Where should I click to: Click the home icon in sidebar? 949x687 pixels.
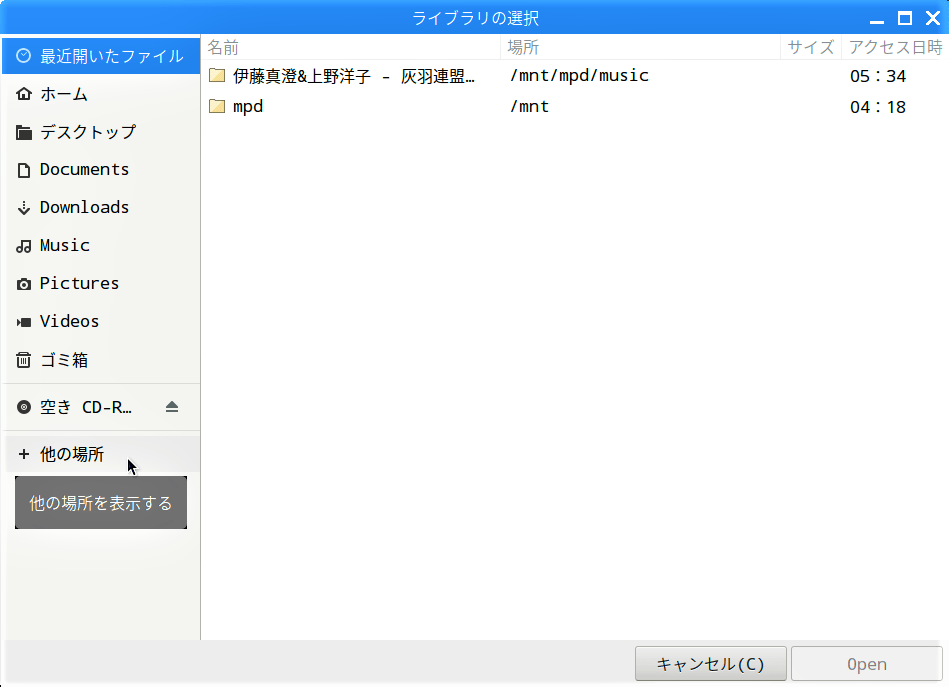(24, 94)
